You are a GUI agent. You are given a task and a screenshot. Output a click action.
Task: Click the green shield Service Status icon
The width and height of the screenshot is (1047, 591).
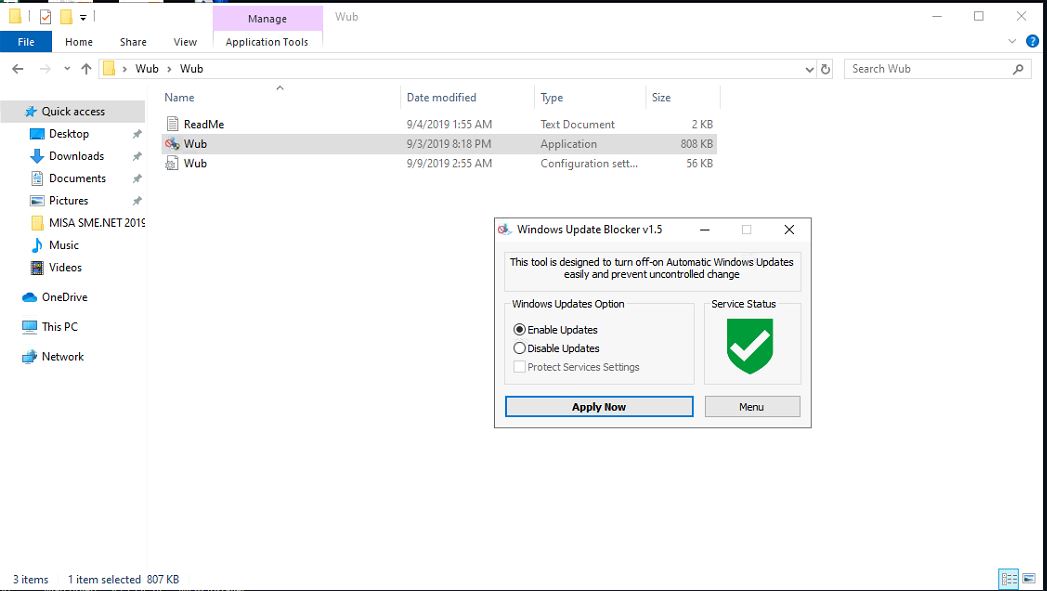[751, 346]
